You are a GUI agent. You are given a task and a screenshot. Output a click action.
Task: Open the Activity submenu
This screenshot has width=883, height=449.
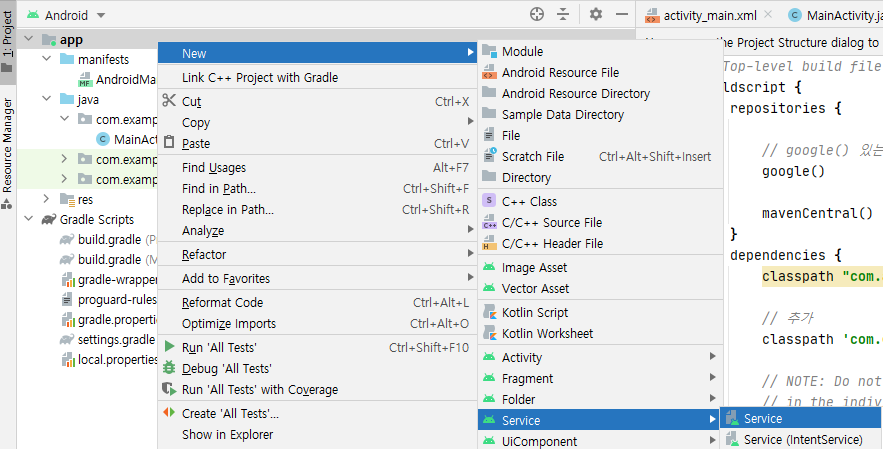point(599,357)
